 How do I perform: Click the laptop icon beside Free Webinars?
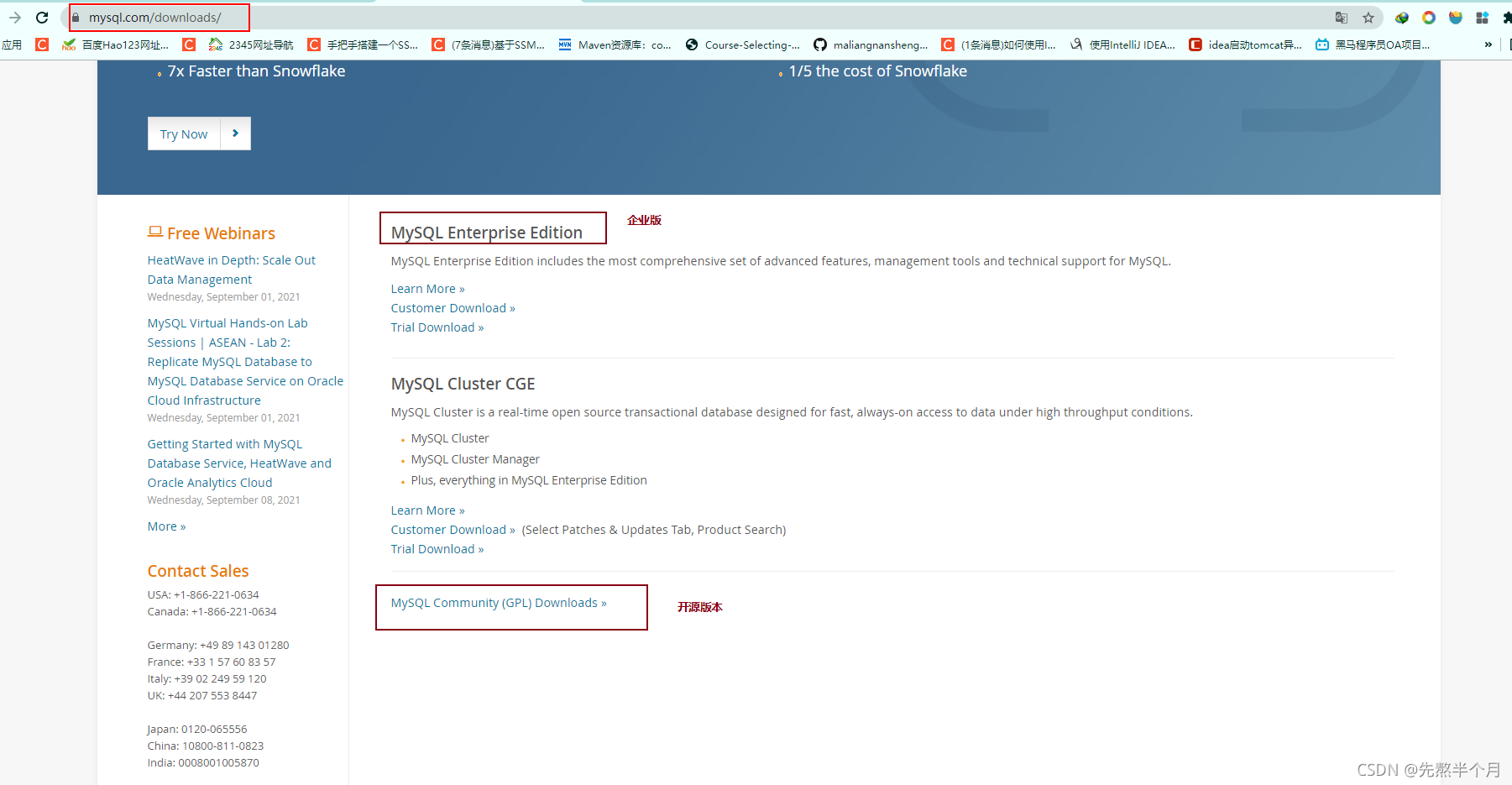point(155,232)
